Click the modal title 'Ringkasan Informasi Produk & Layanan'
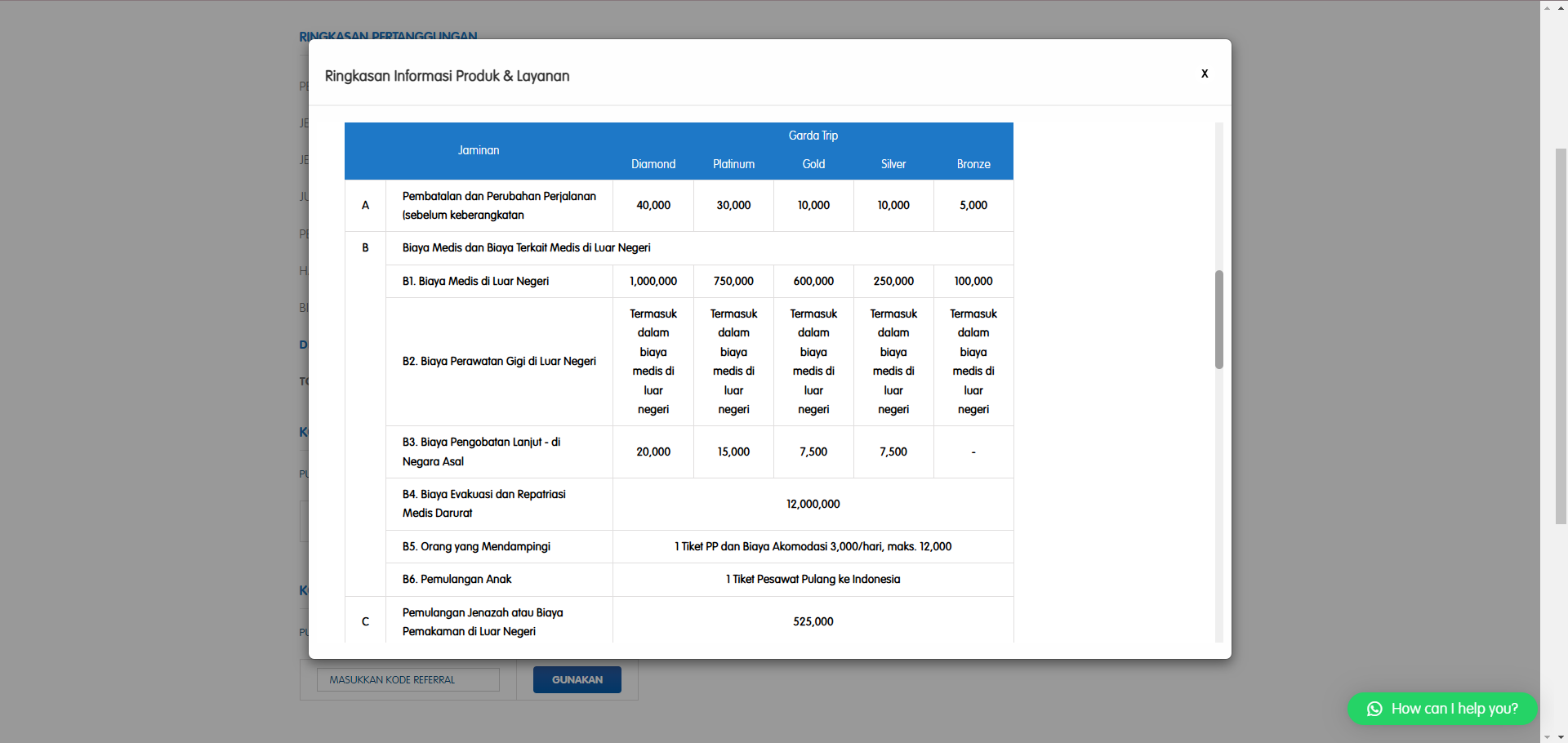 pyautogui.click(x=448, y=76)
